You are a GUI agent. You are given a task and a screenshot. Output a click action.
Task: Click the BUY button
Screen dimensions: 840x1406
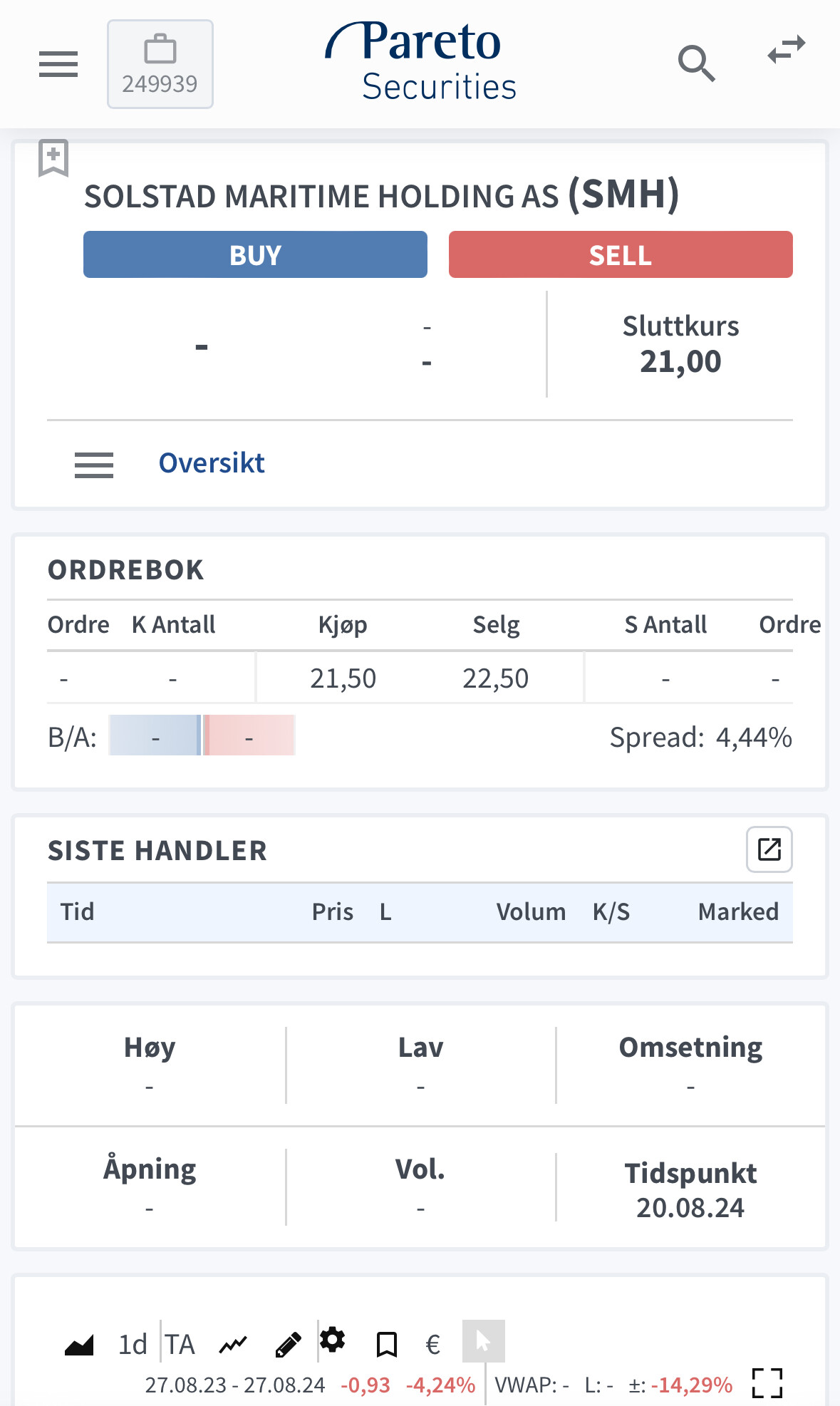click(255, 254)
